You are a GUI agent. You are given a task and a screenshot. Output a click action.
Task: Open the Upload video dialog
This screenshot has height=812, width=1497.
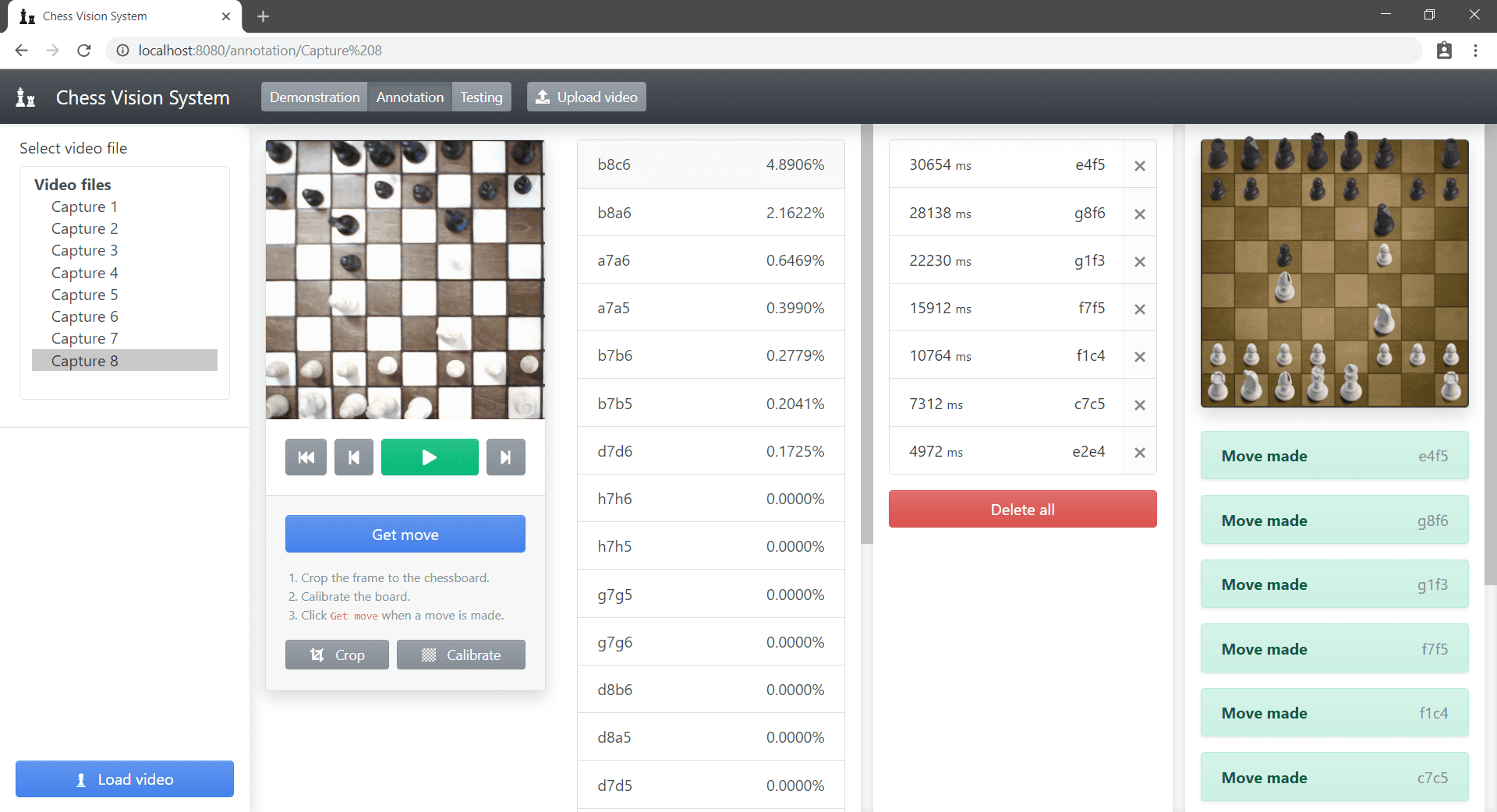click(586, 97)
